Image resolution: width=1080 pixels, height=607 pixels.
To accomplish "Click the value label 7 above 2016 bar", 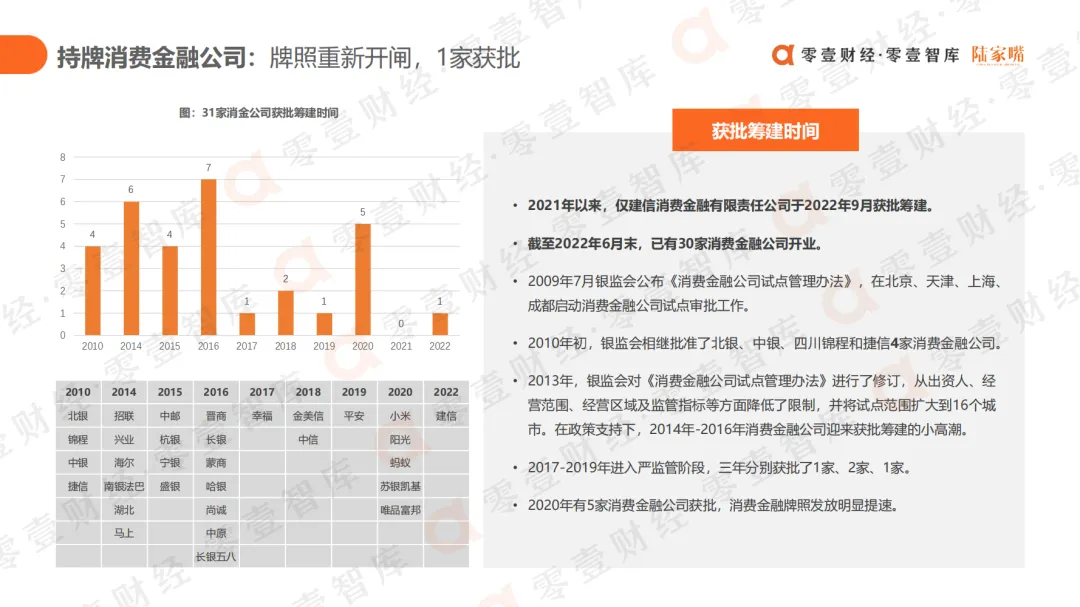I will (x=208, y=167).
